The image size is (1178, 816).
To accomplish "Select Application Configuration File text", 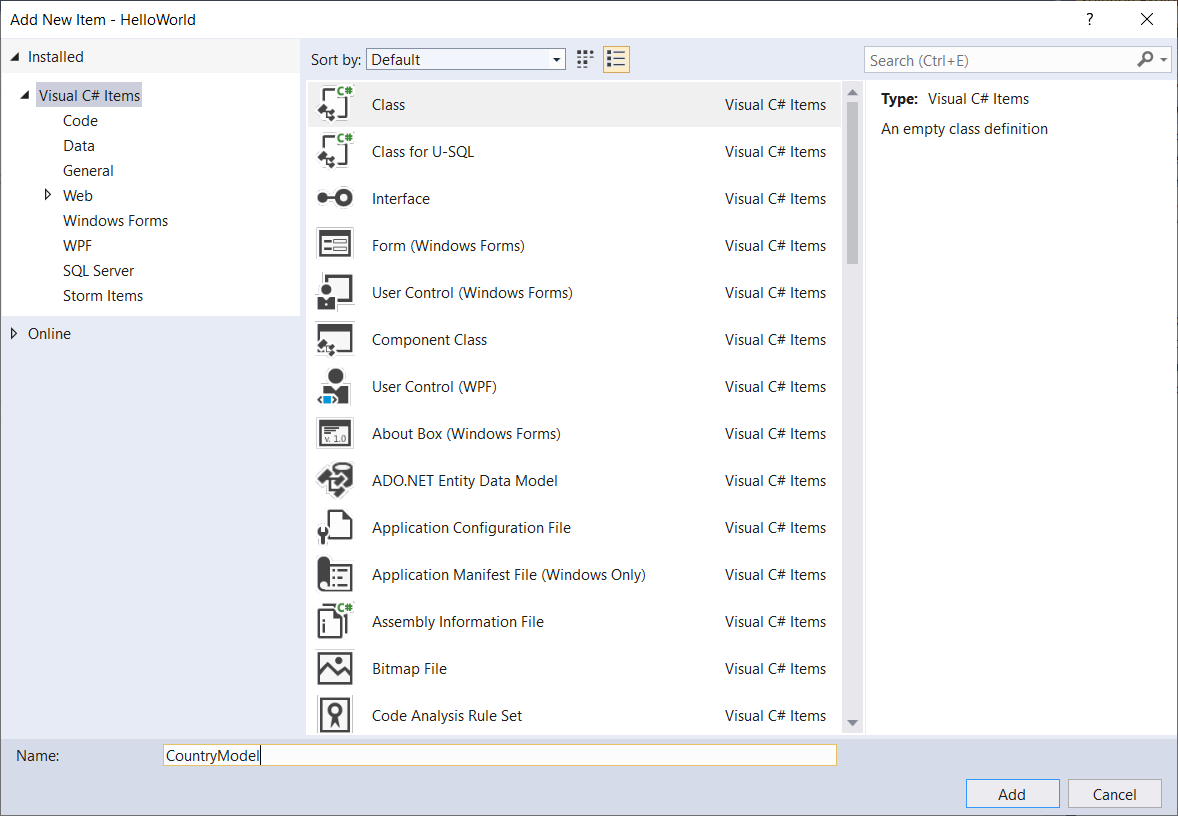I will coord(472,527).
